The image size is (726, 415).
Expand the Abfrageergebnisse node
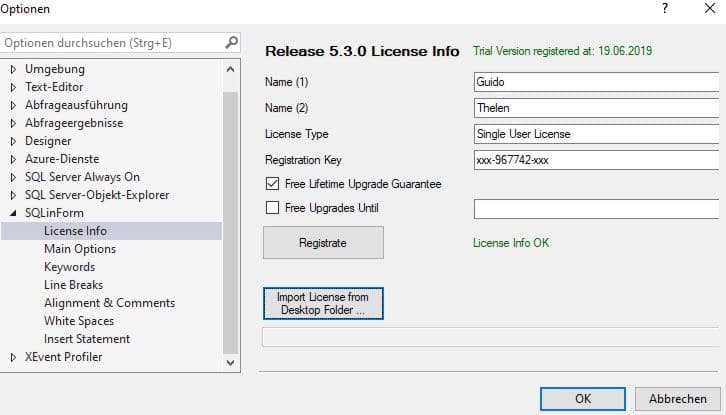[x=13, y=123]
